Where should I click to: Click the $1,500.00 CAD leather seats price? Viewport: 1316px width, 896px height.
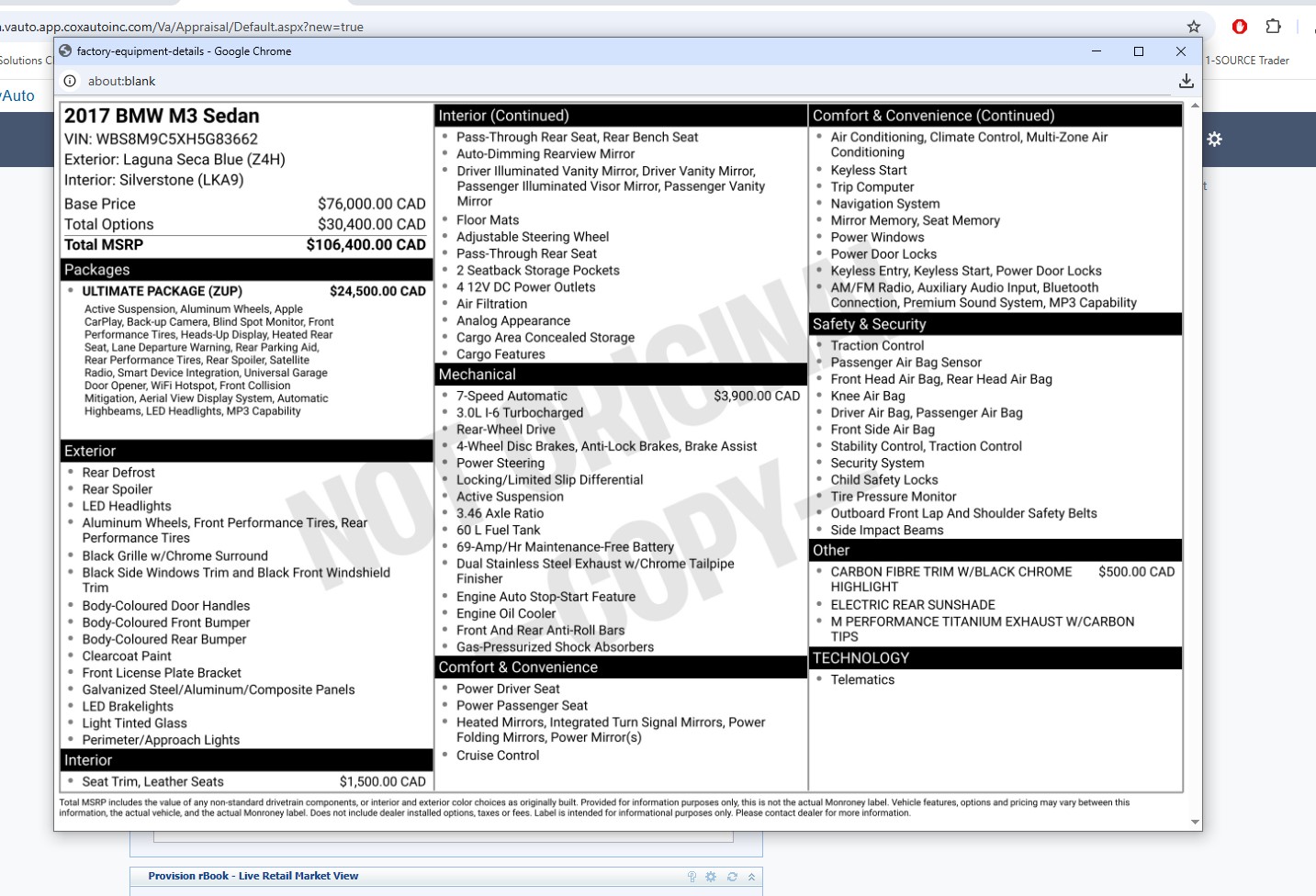(383, 782)
